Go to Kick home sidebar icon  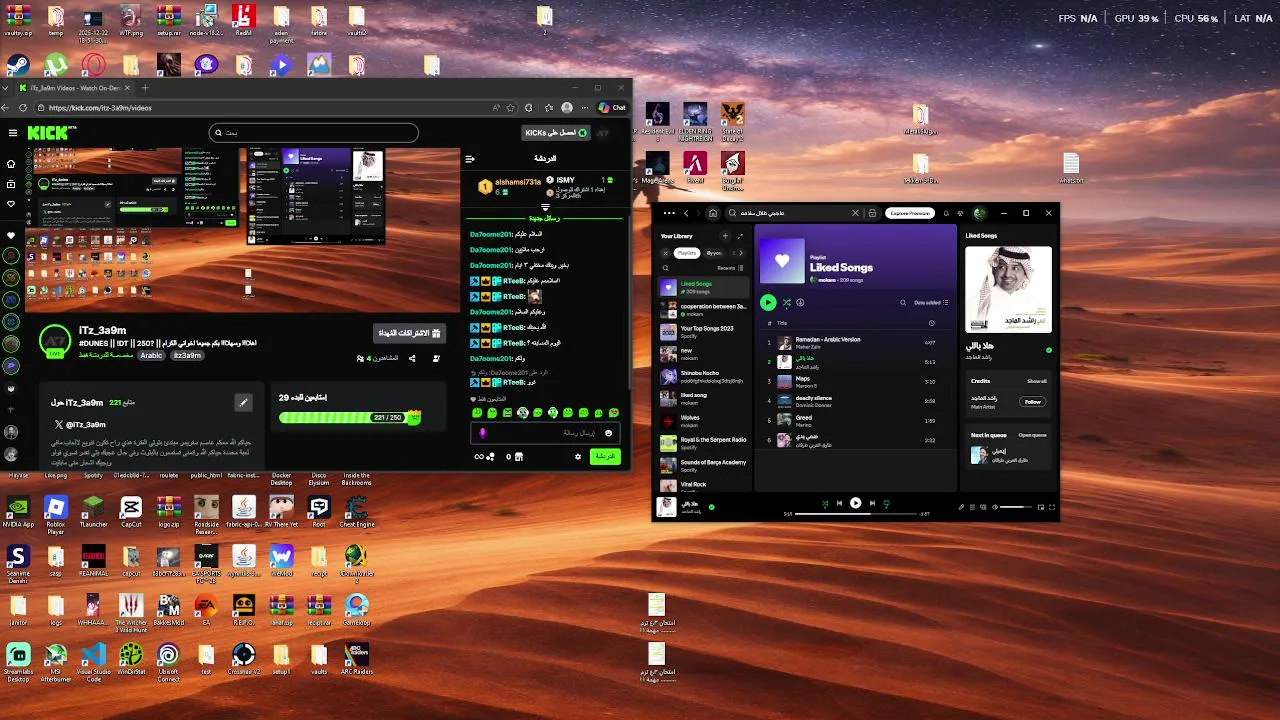pyautogui.click(x=11, y=163)
